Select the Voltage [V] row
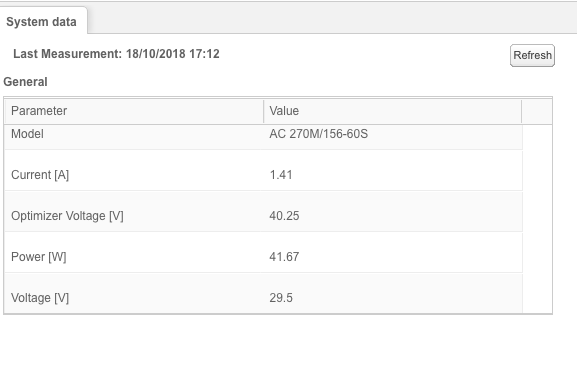577x380 pixels. pyautogui.click(x=263, y=294)
